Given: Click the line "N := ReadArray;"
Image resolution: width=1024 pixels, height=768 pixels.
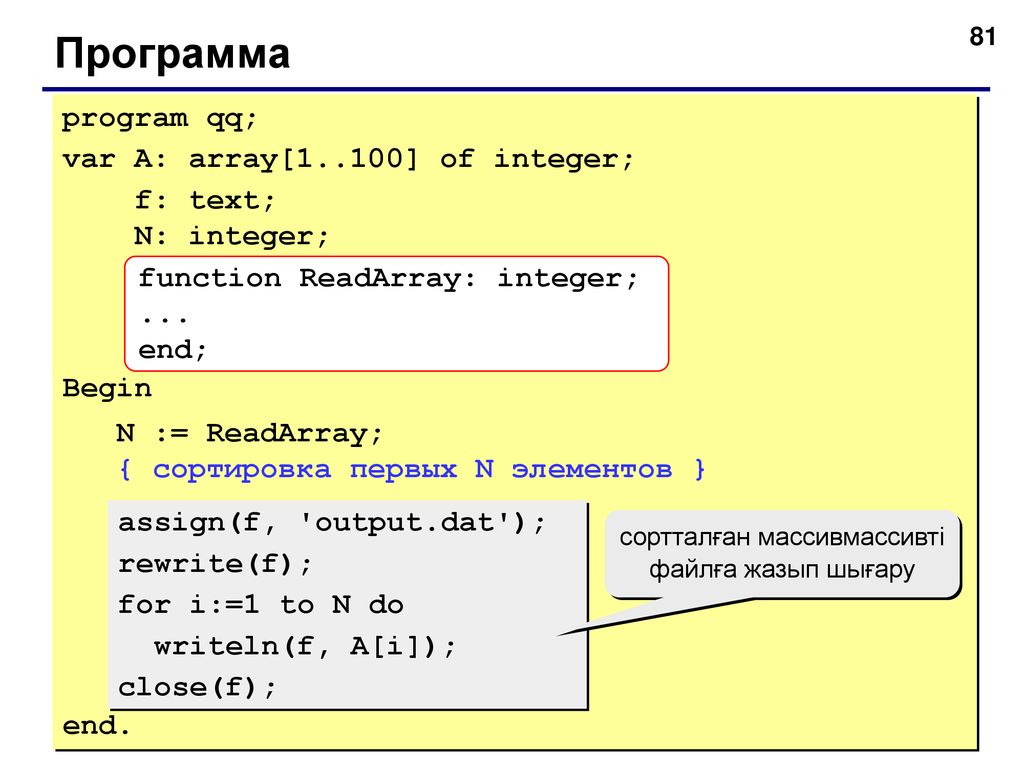Looking at the screenshot, I should coord(249,434).
